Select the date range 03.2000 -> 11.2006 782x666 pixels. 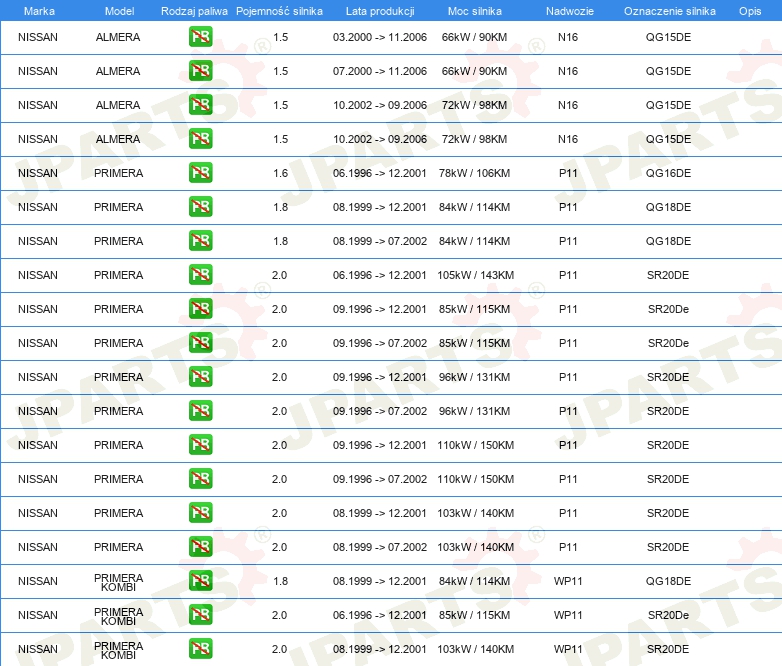380,37
